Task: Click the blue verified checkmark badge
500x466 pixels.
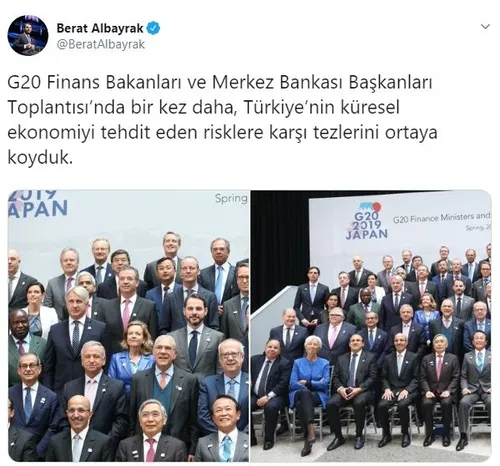Action: pos(153,28)
